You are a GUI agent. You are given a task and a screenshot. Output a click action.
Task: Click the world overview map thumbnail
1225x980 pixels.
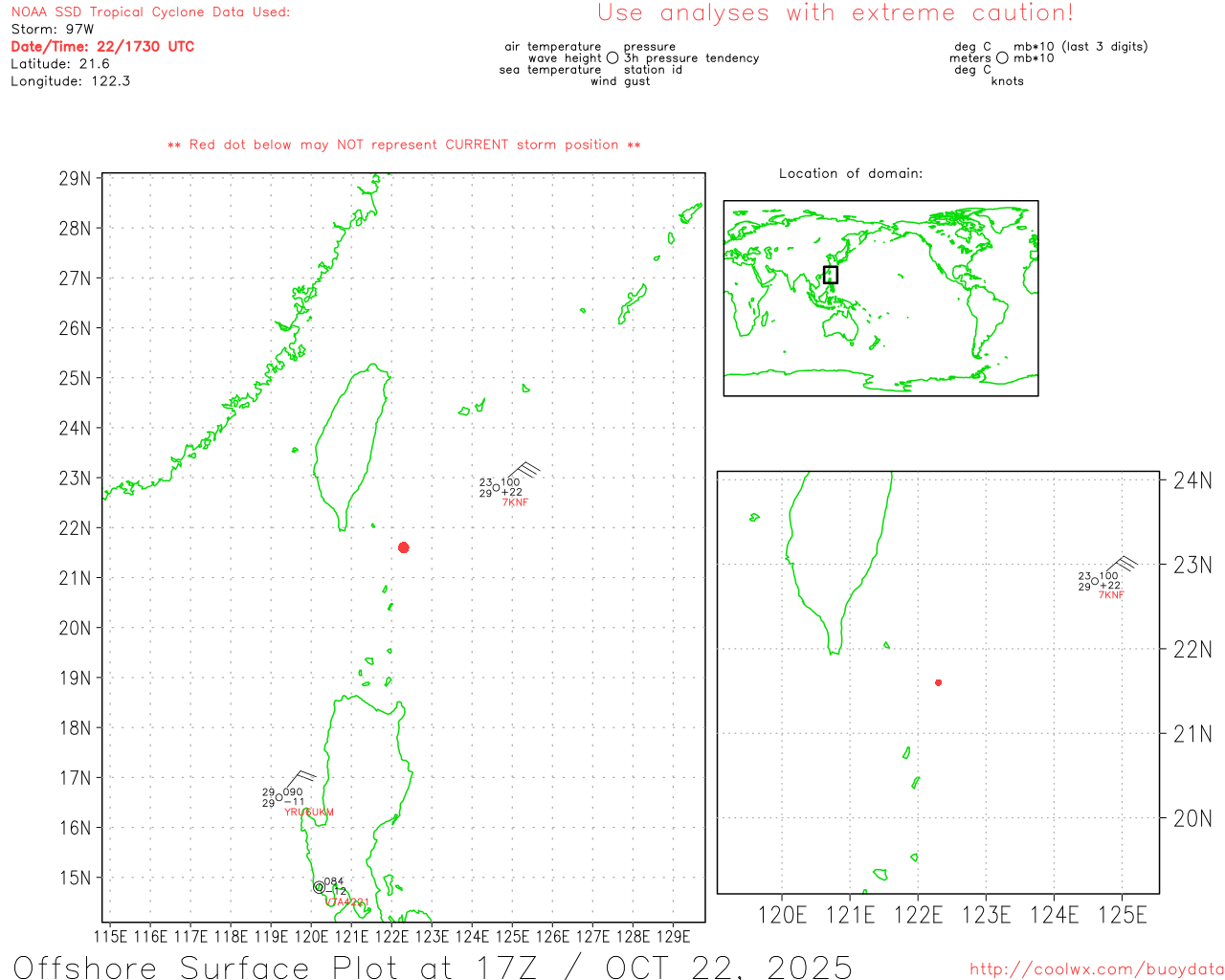(x=880, y=298)
